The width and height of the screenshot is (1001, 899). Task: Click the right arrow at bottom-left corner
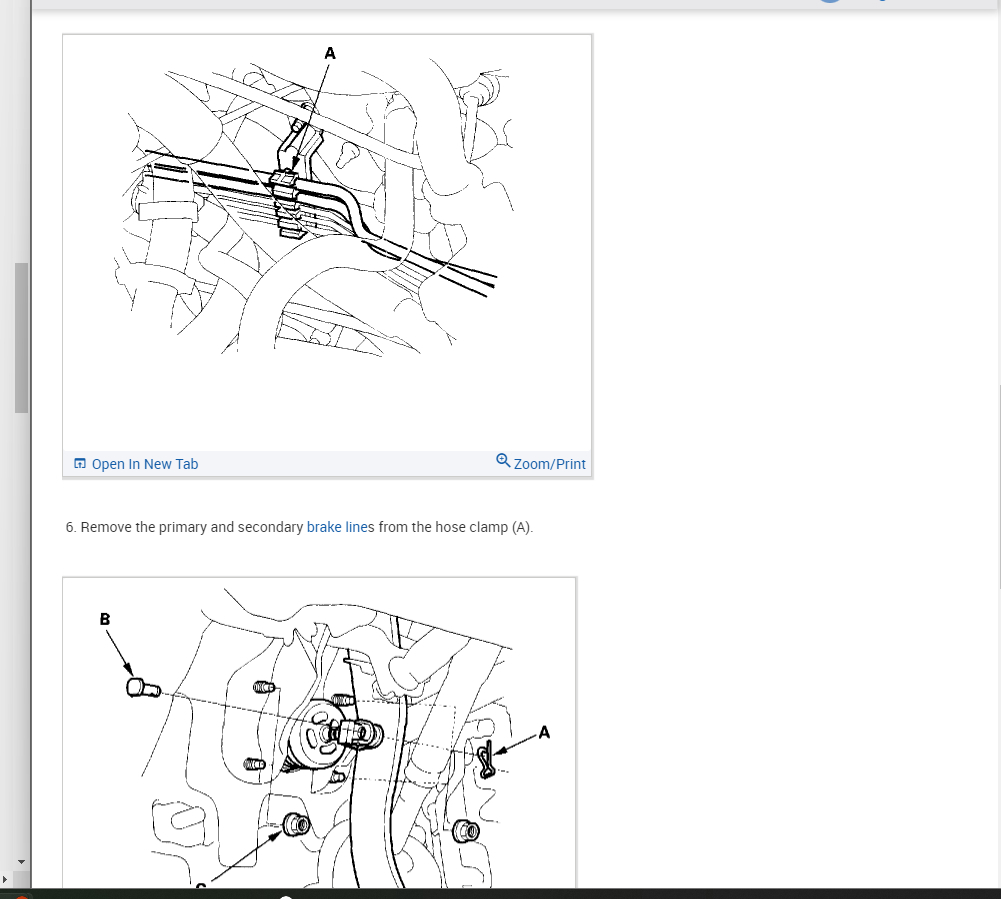click(5, 879)
